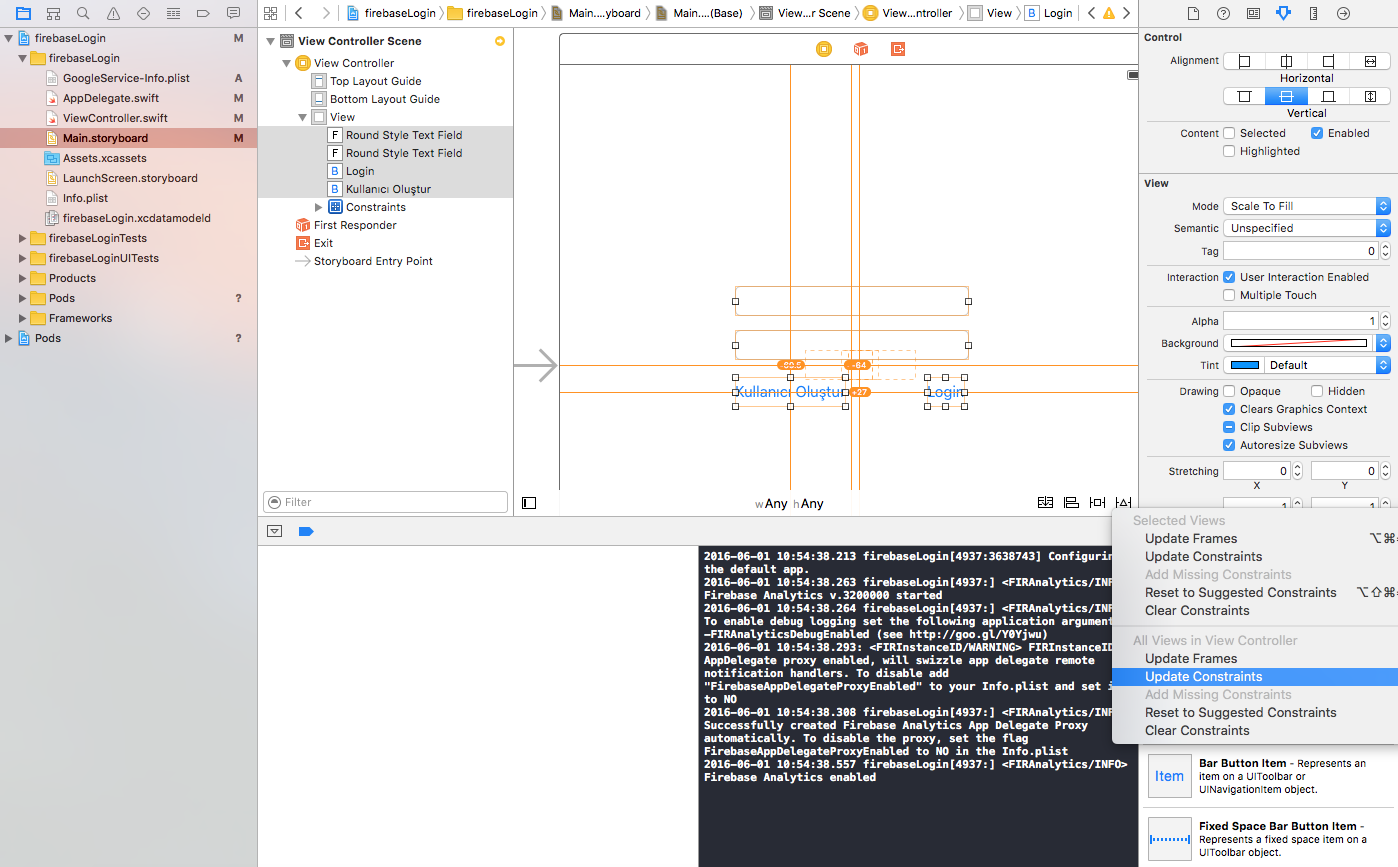The width and height of the screenshot is (1398, 867).
Task: Hide the debug area toggle icon
Action: coord(274,531)
